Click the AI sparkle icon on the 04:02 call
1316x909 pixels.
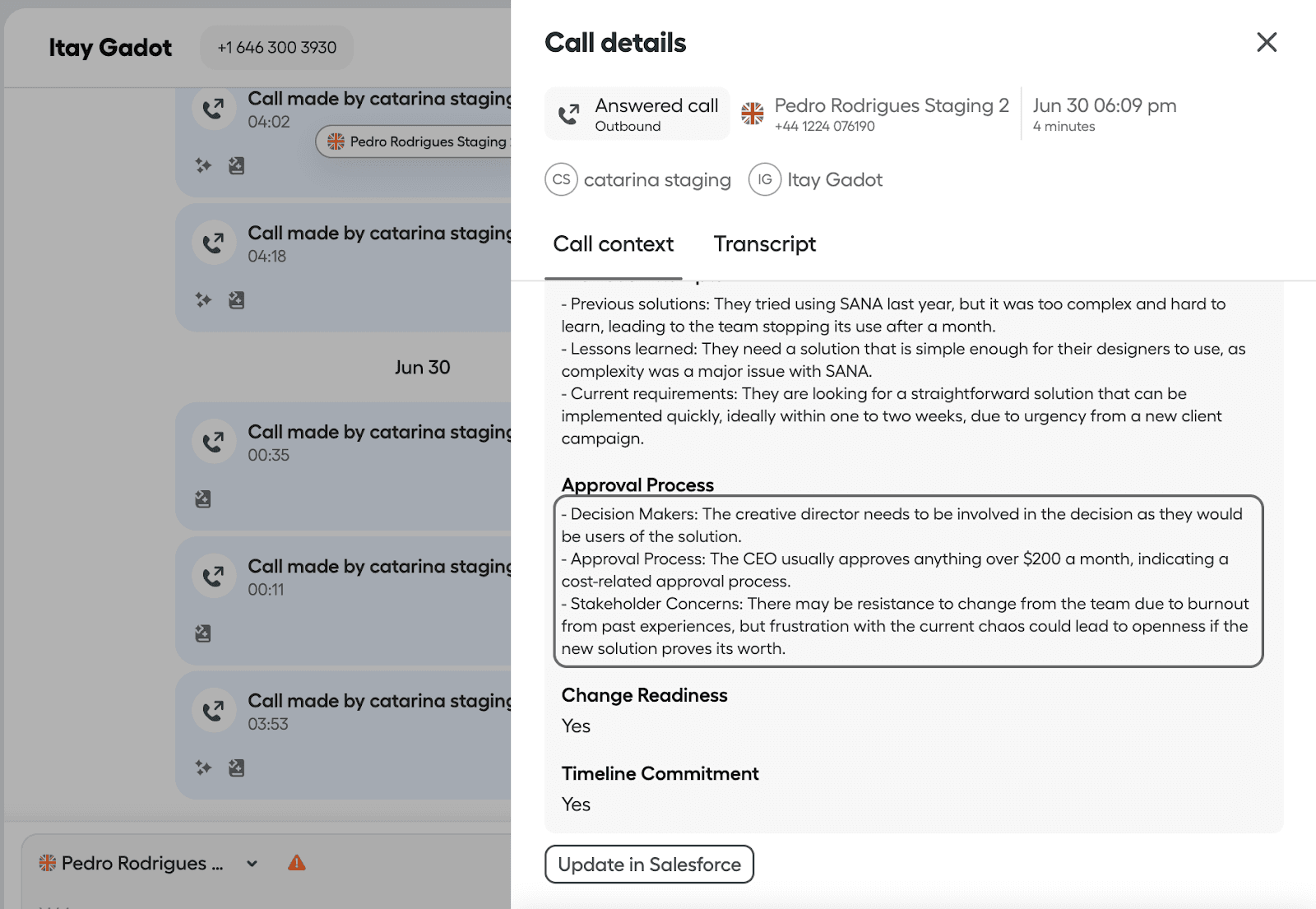coord(203,165)
